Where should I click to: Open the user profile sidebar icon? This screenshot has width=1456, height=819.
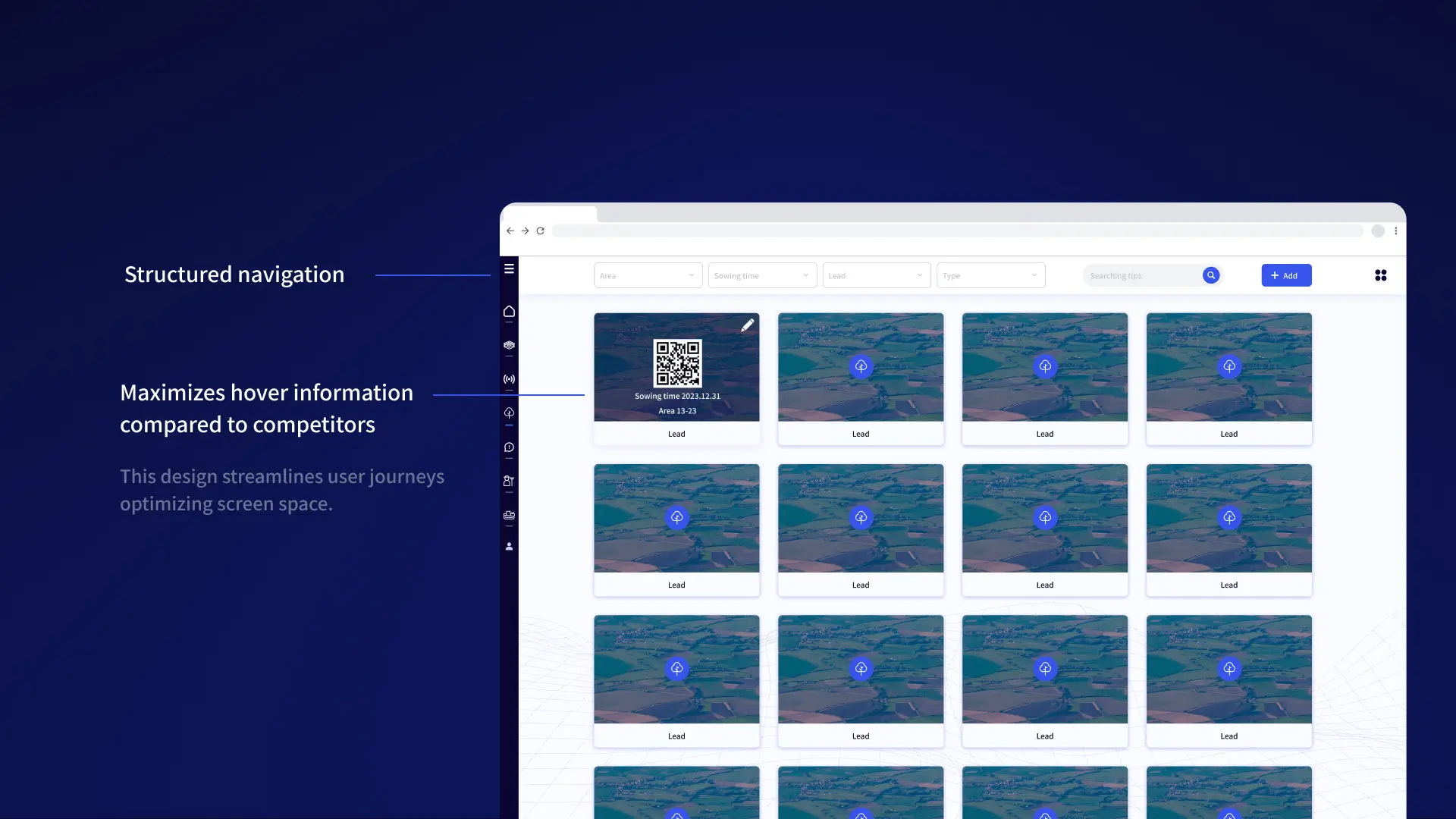pos(509,546)
